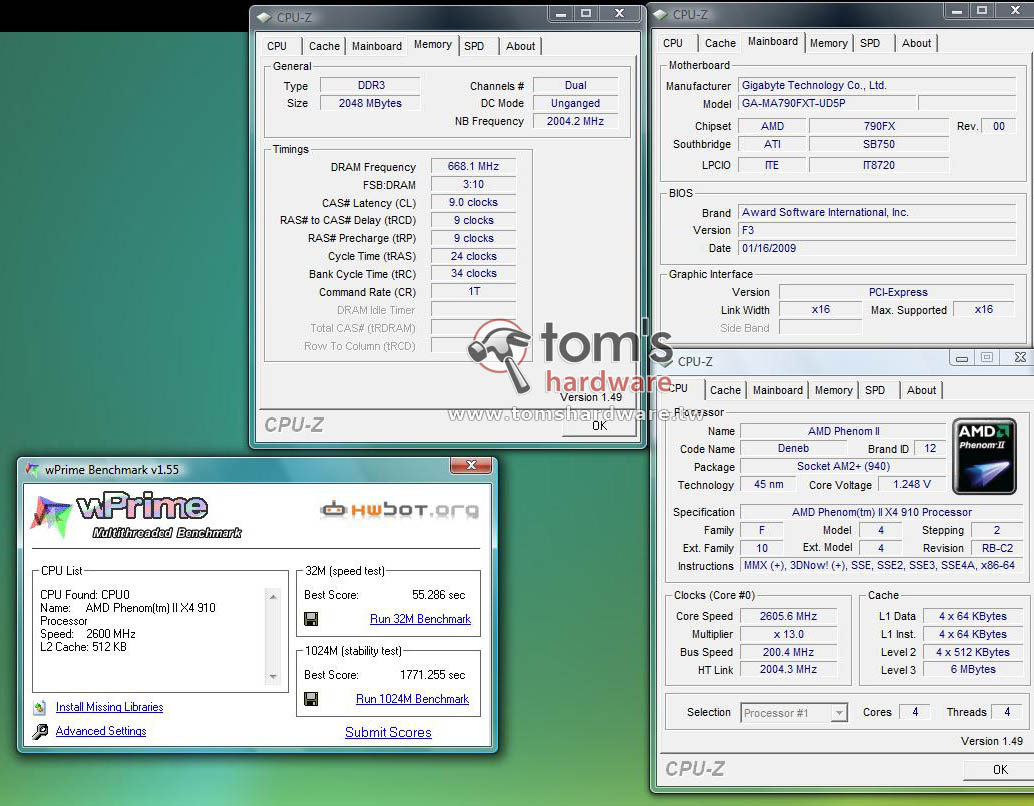Open Mainboard tab in CPU-Z Memory window

click(x=377, y=46)
